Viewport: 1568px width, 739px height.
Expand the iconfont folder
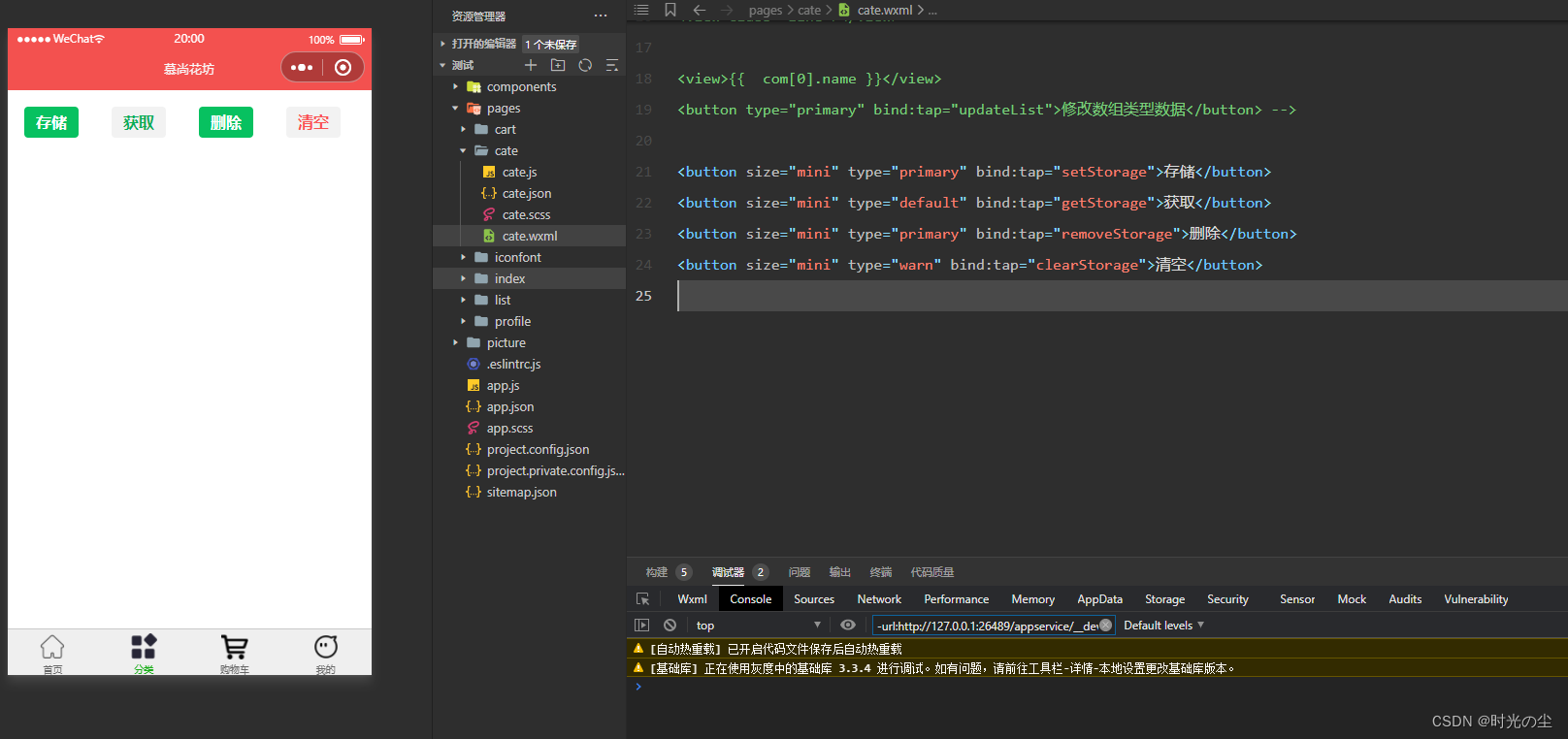pos(463,257)
